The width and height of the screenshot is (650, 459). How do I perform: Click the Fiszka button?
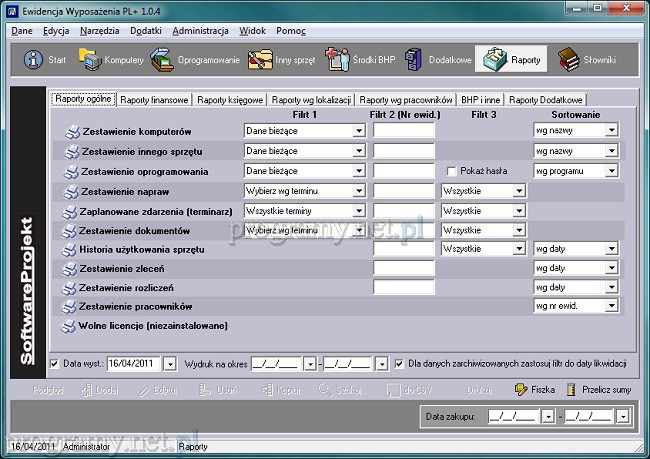(x=534, y=389)
